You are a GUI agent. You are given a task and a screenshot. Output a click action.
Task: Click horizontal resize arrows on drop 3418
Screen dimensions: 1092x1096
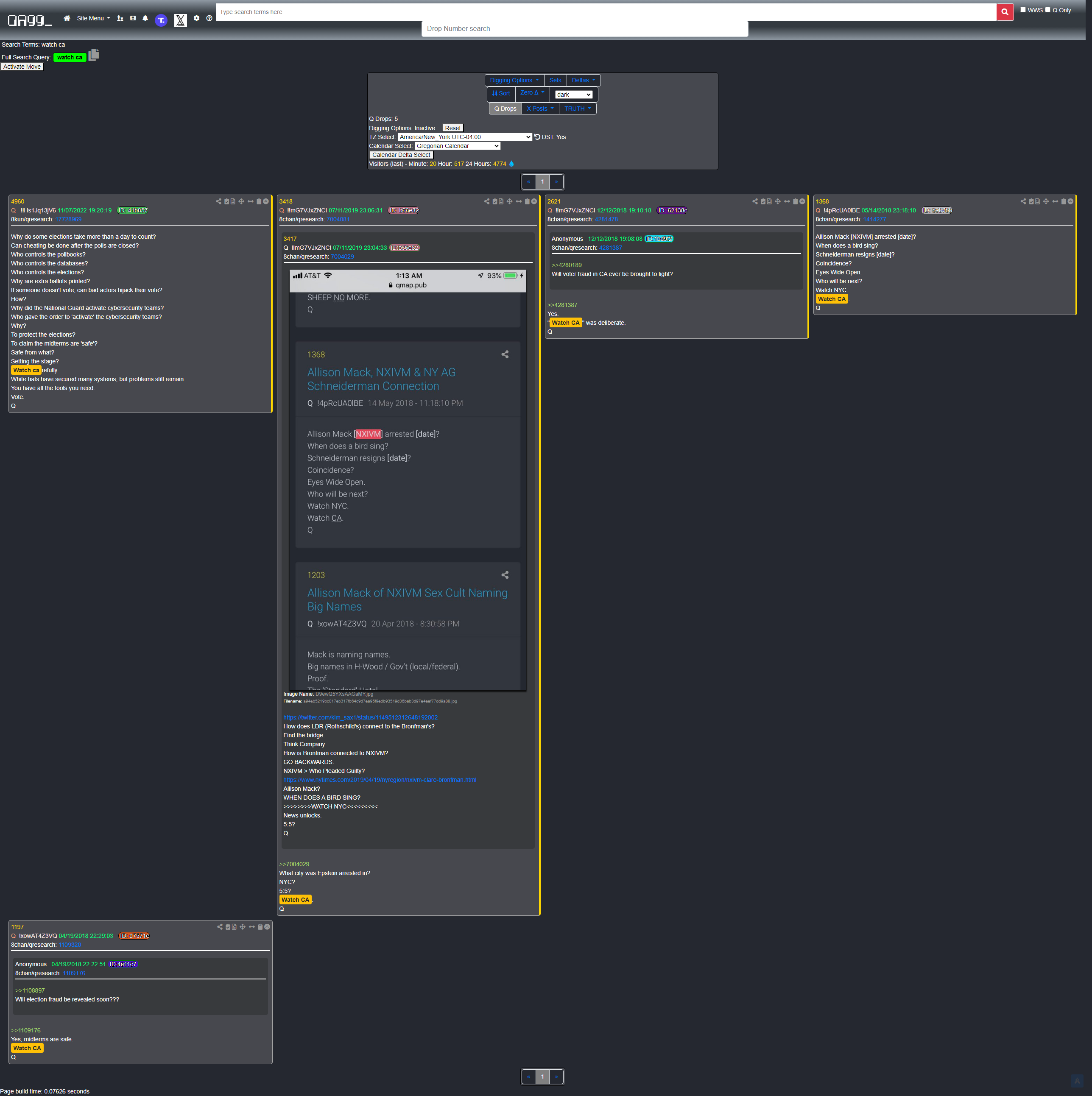519,201
